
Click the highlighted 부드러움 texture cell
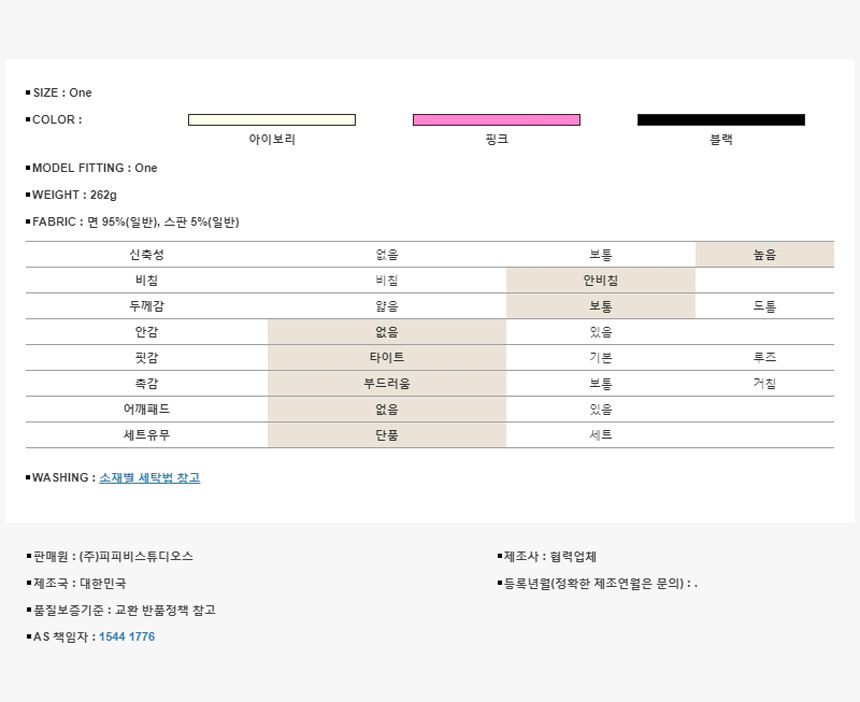(386, 384)
